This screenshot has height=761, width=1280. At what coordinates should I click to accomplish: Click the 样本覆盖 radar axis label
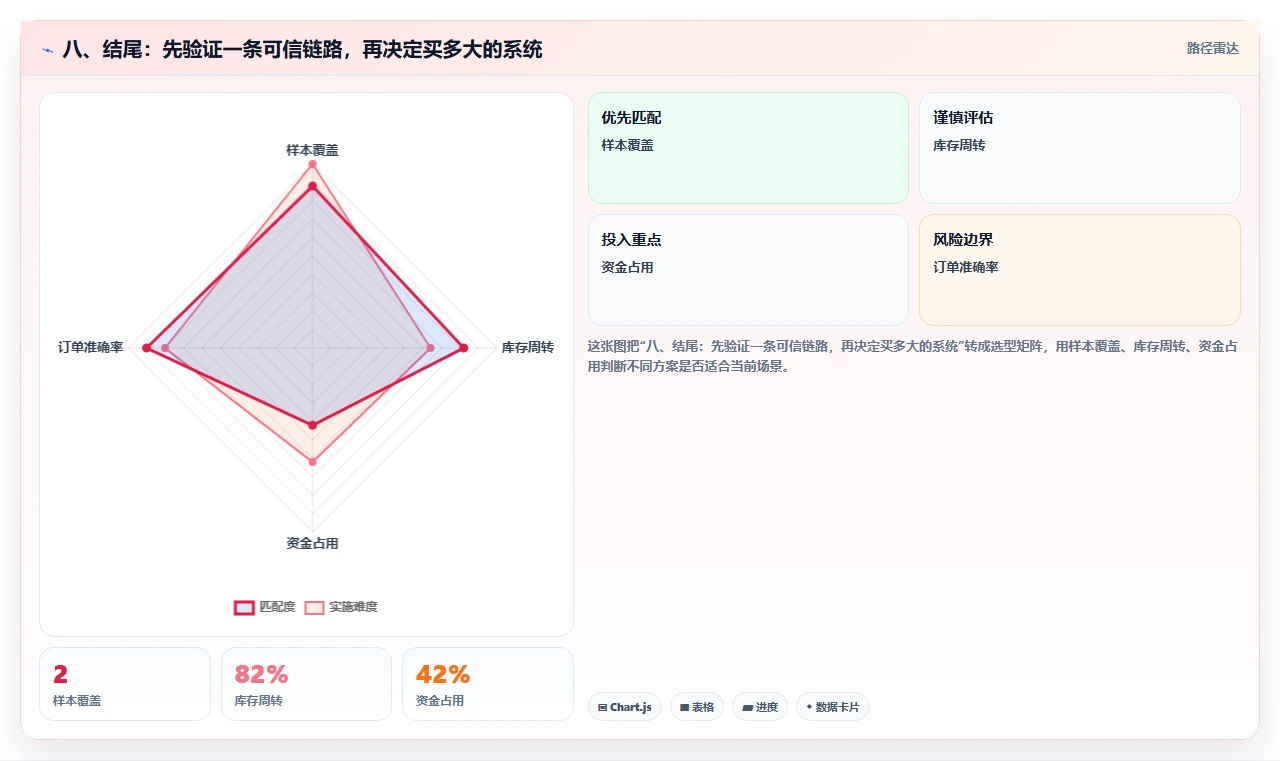[x=312, y=150]
